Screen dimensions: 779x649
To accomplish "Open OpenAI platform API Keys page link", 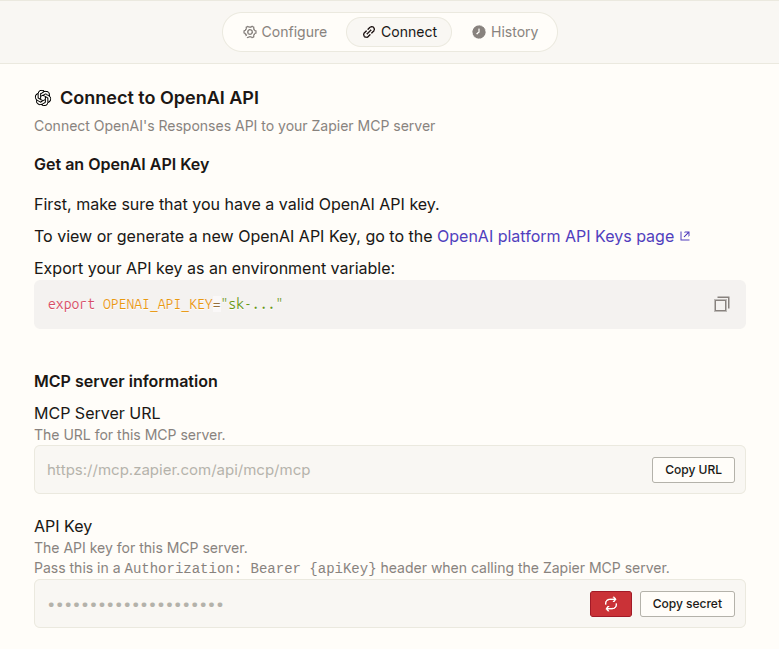I will 563,237.
